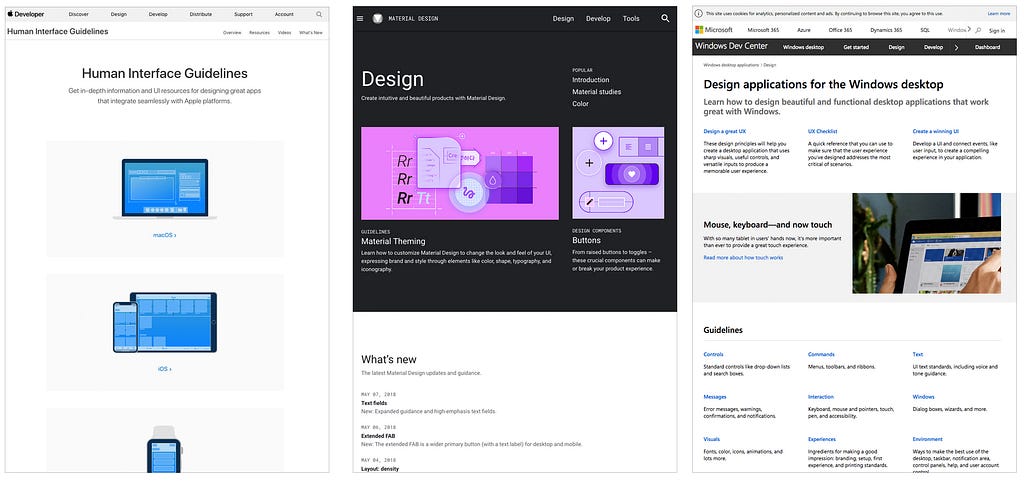Click Introduction under Popular
Viewport: 1024px width, 482px height.
590,80
